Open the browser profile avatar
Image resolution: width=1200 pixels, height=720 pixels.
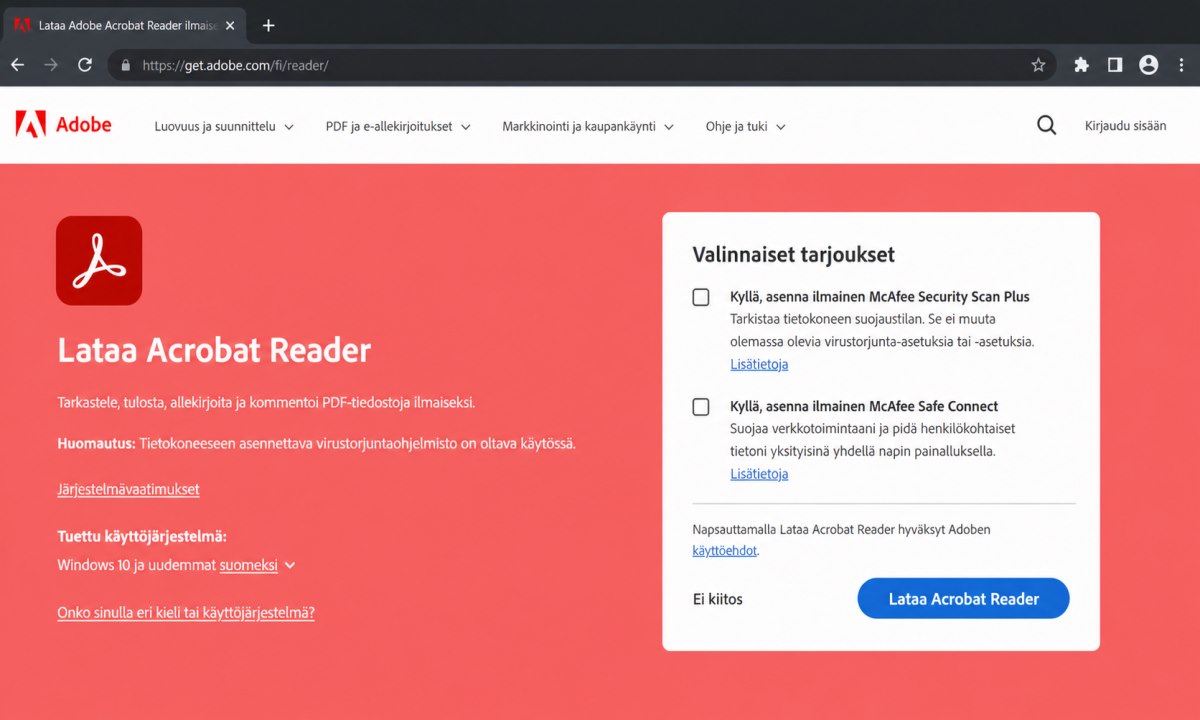click(1148, 65)
